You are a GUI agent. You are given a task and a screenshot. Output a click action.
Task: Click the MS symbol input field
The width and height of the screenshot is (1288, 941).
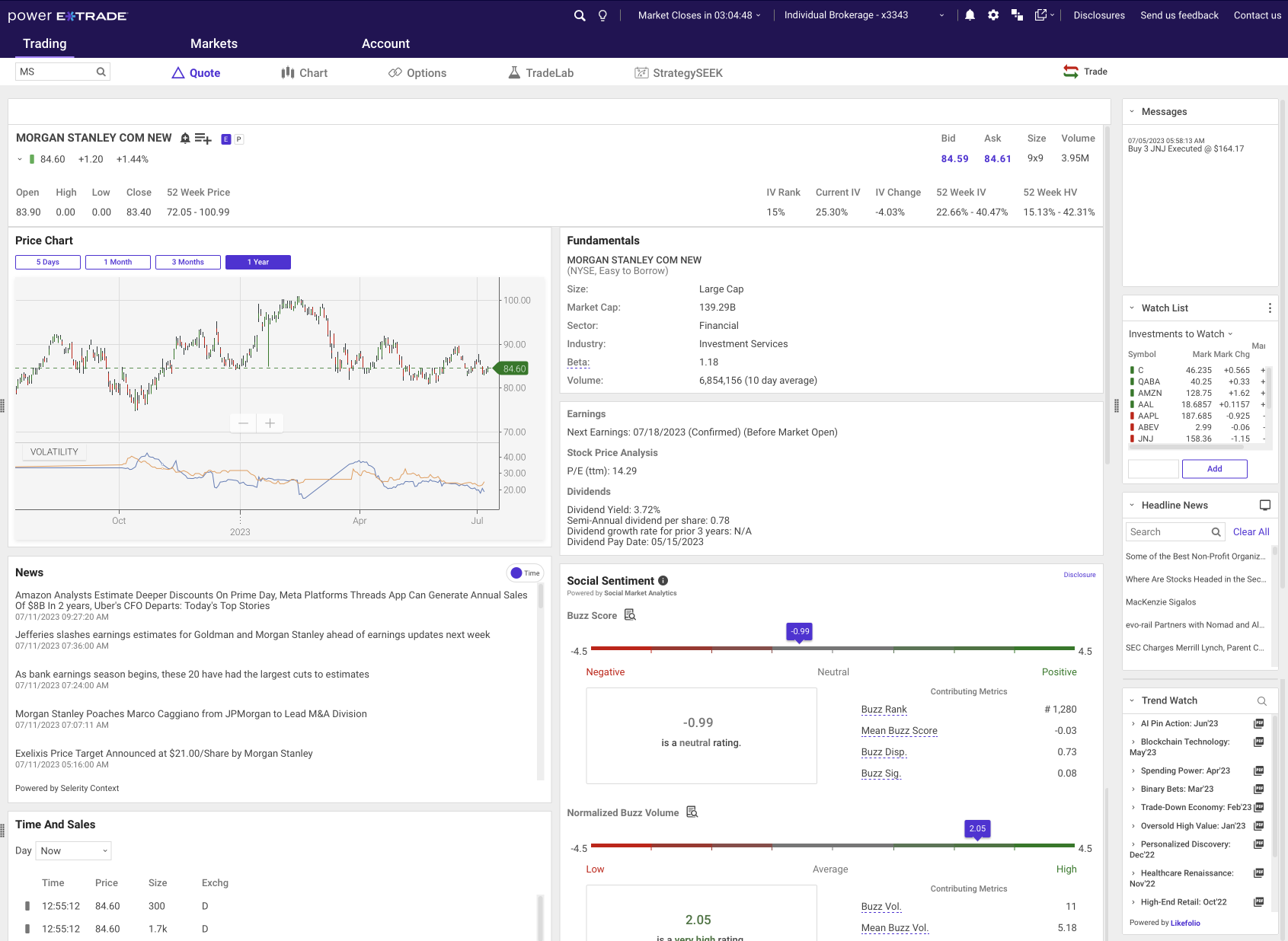tap(57, 72)
